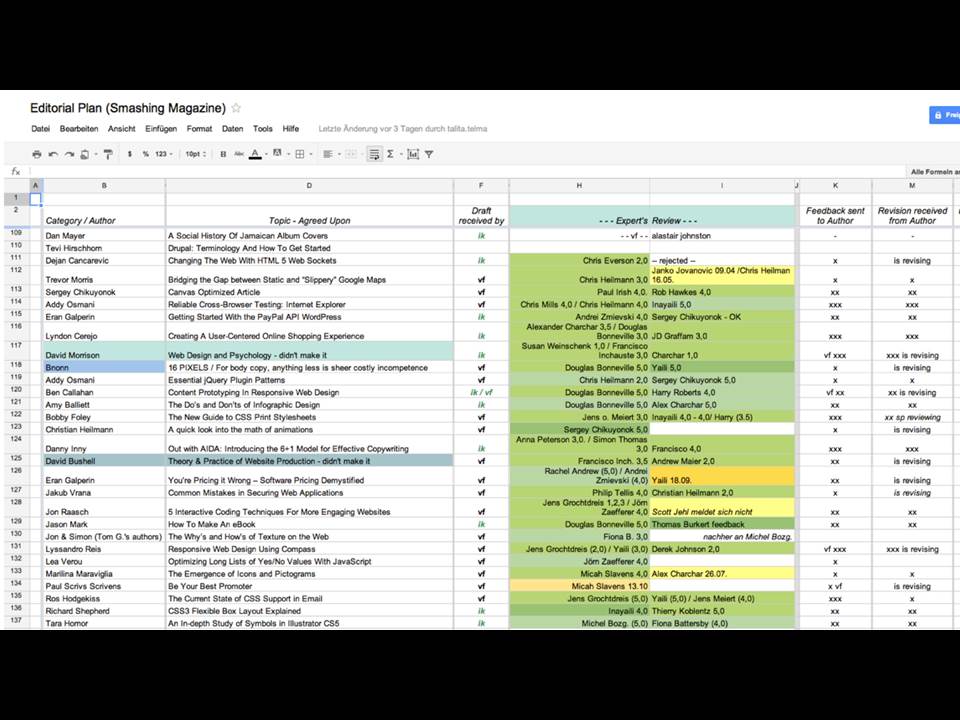The width and height of the screenshot is (960, 720).
Task: Expand the borders dropdown arrow
Action: coord(310,154)
